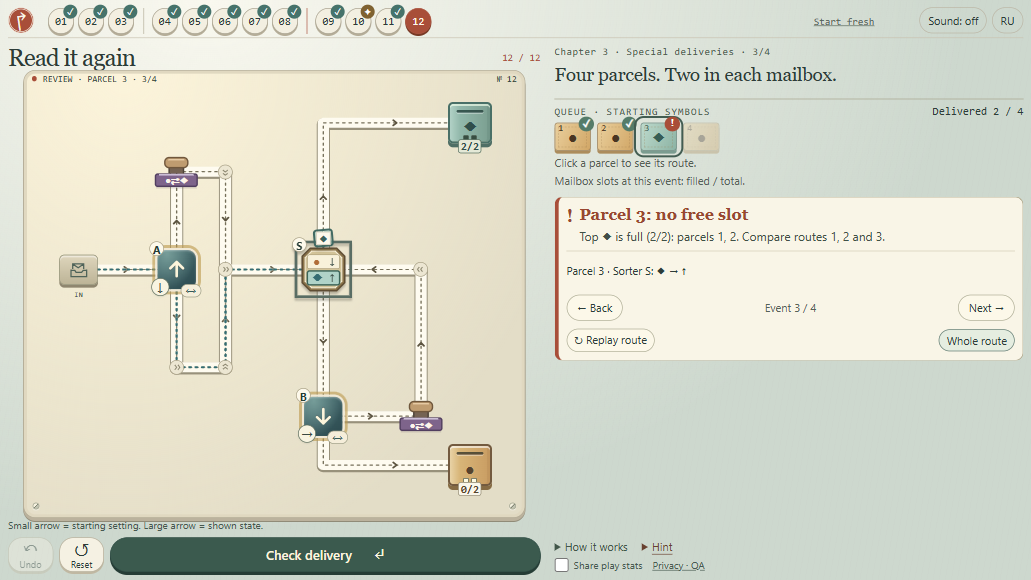Click the Reset button
The image size is (1031, 580).
coord(82,556)
